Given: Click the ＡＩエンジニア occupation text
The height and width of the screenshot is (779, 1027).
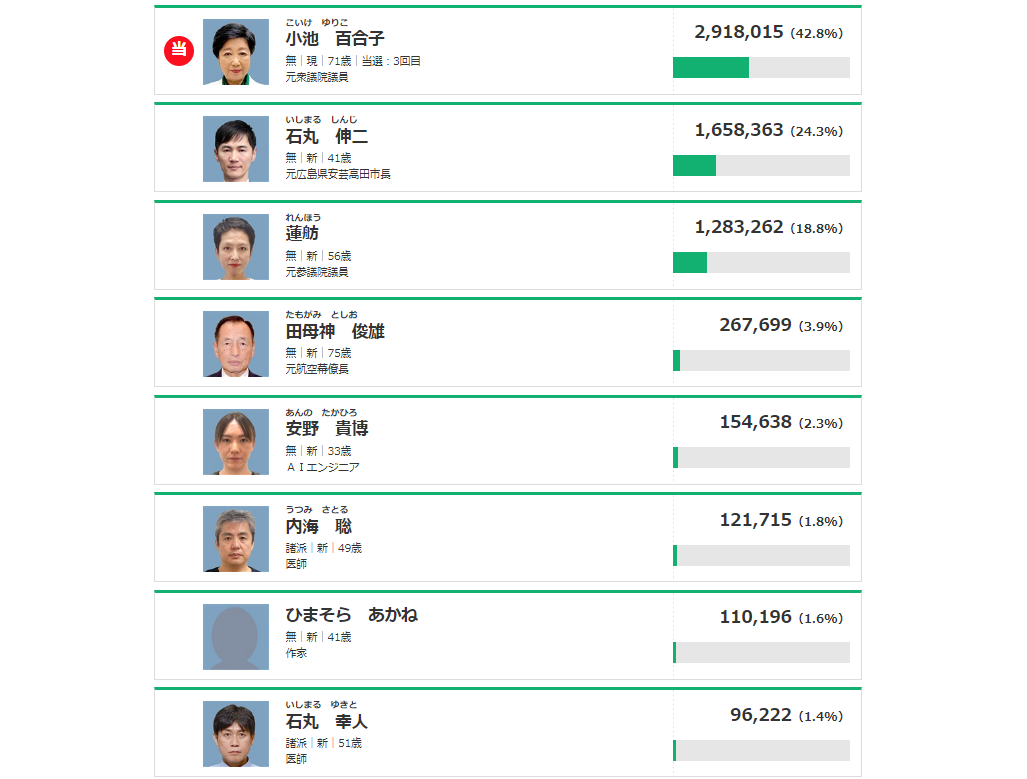Looking at the screenshot, I should point(322,467).
